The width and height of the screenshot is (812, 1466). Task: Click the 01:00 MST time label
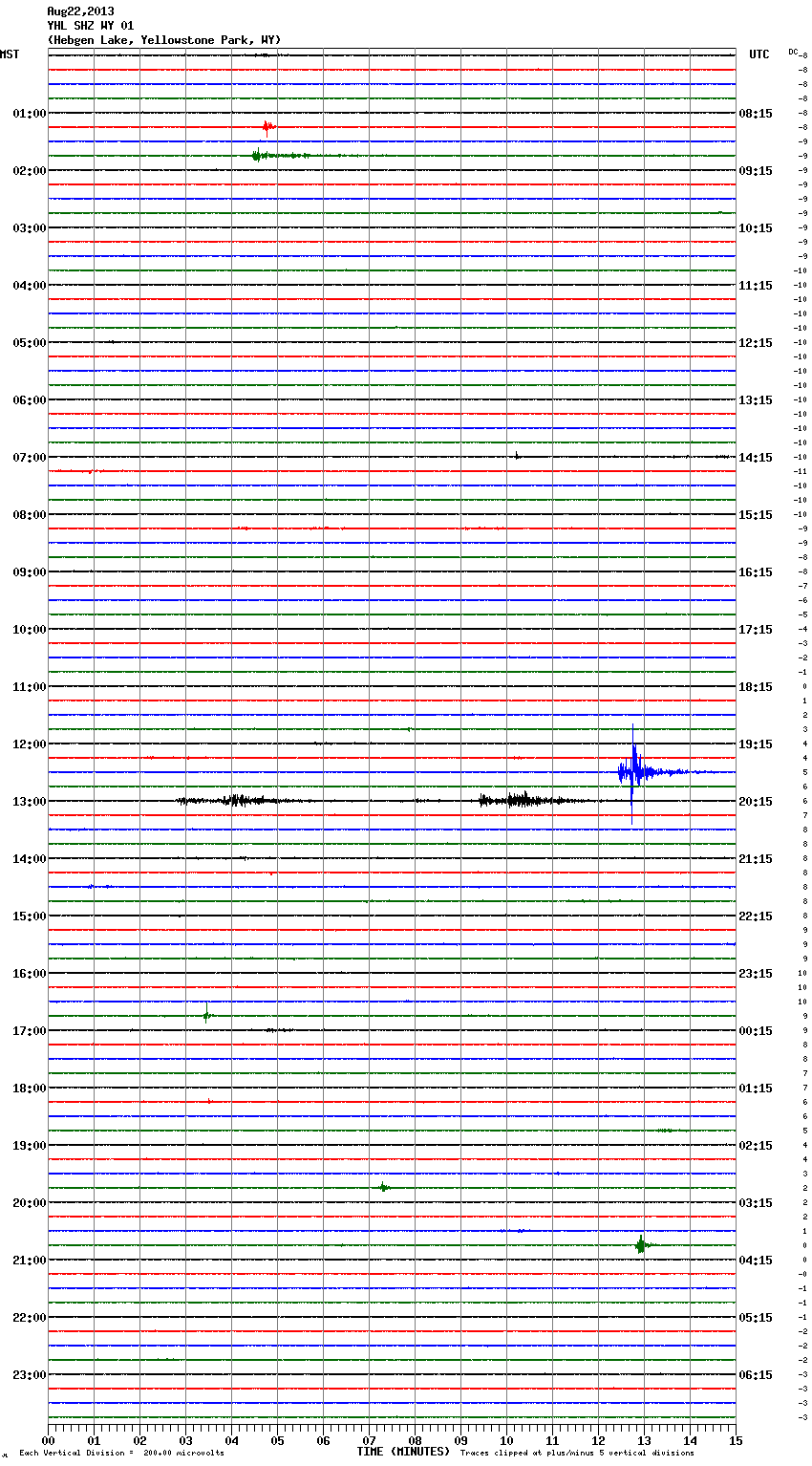(x=29, y=114)
